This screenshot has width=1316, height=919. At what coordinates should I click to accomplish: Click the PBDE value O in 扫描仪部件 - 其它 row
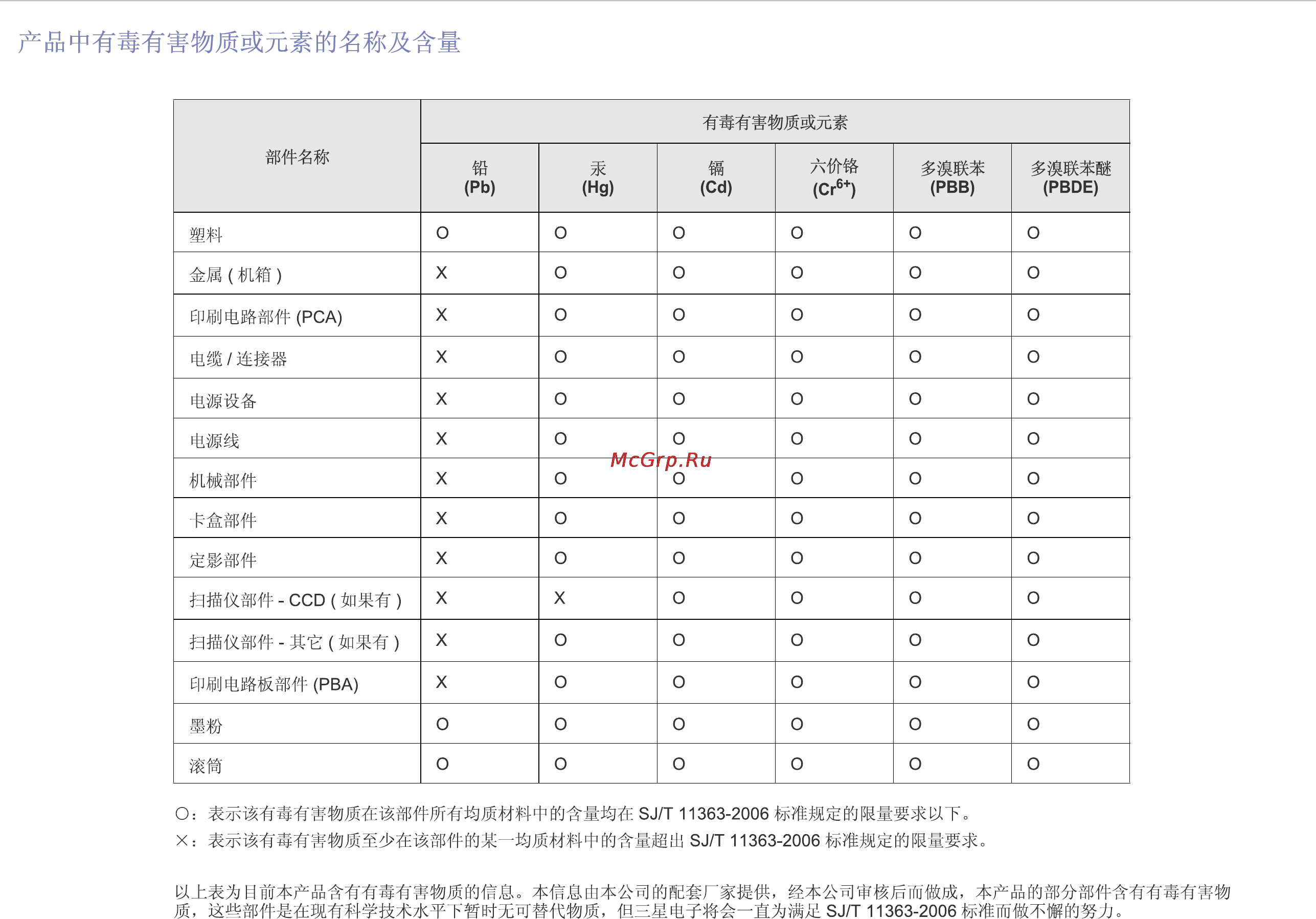1033,640
